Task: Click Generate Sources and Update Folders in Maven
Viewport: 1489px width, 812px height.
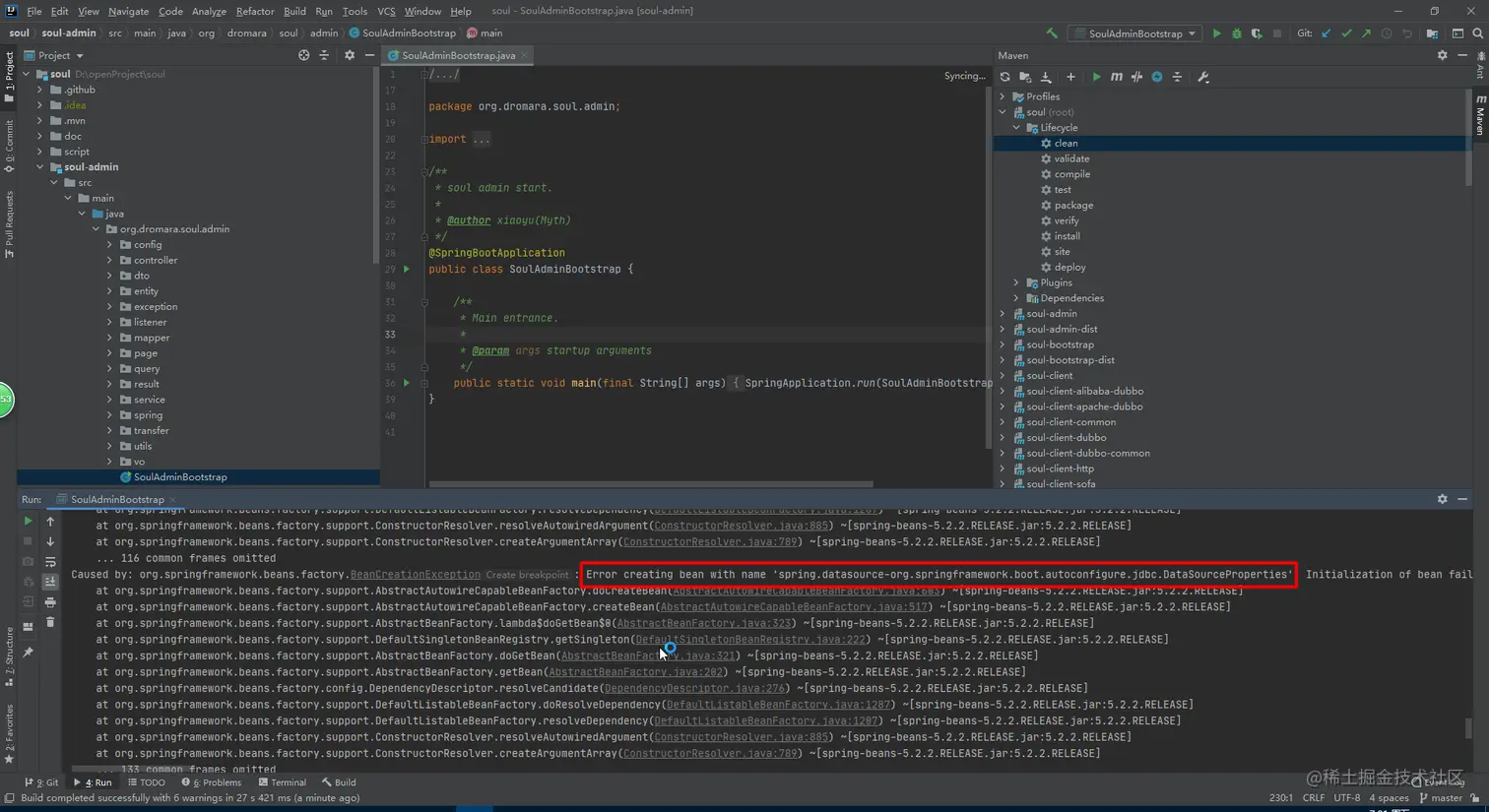Action: pyautogui.click(x=1025, y=77)
